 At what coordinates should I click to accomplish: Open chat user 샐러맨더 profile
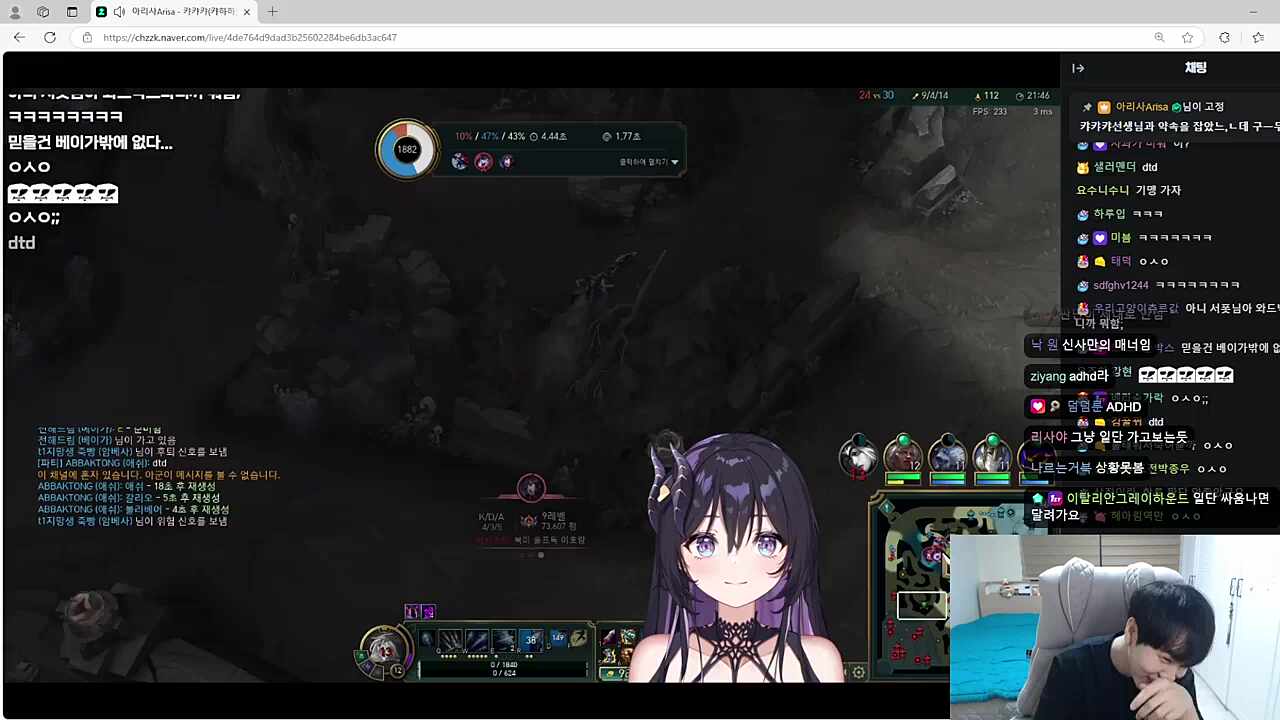tap(1114, 167)
